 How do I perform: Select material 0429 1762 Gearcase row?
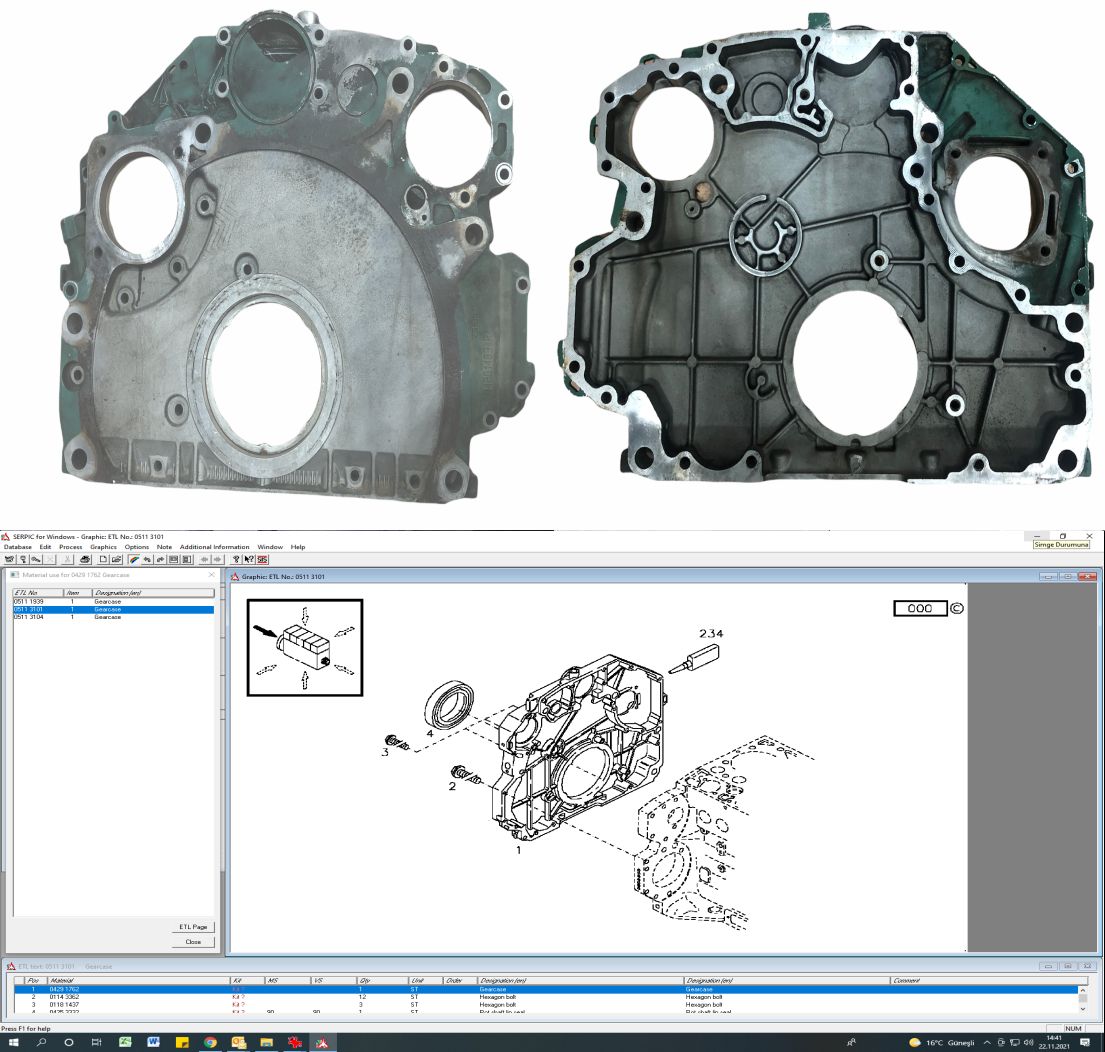[547, 989]
